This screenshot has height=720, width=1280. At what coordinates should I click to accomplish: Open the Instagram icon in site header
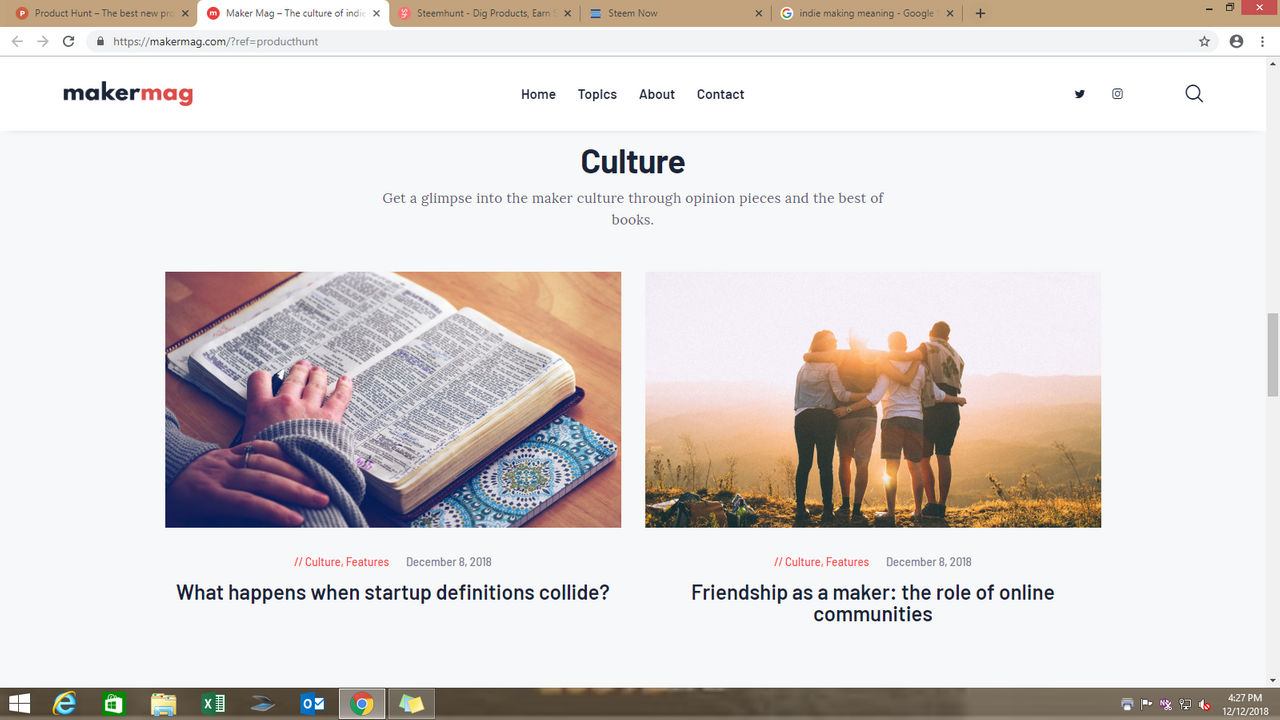(1117, 94)
